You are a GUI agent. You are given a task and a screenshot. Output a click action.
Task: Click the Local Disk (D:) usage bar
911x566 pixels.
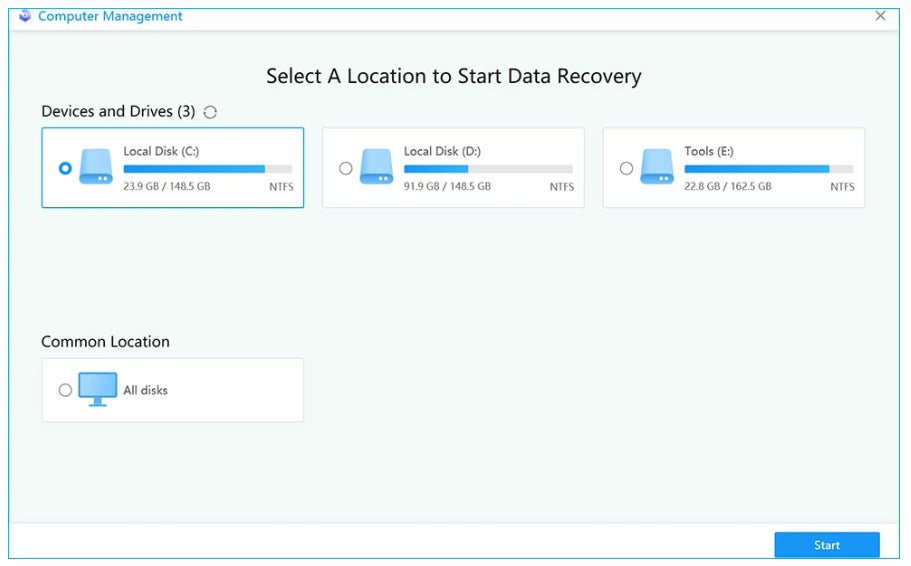(x=488, y=170)
